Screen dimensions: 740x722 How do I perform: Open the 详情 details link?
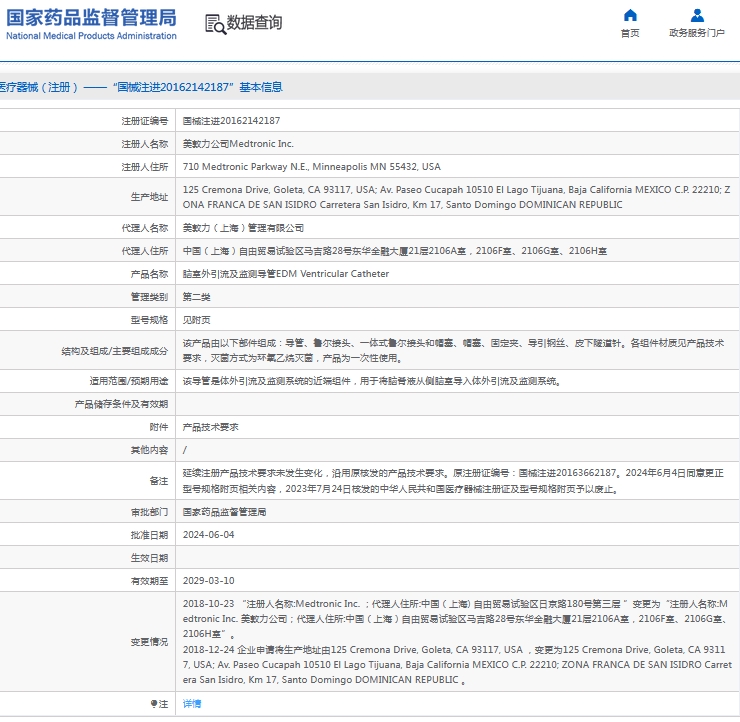click(192, 704)
